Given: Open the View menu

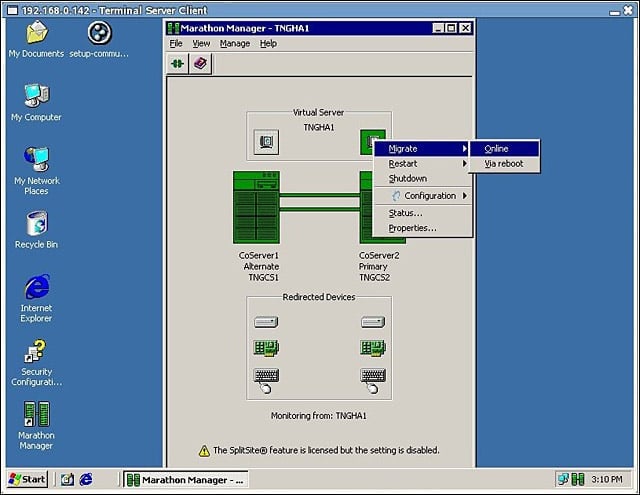Looking at the screenshot, I should coord(201,43).
